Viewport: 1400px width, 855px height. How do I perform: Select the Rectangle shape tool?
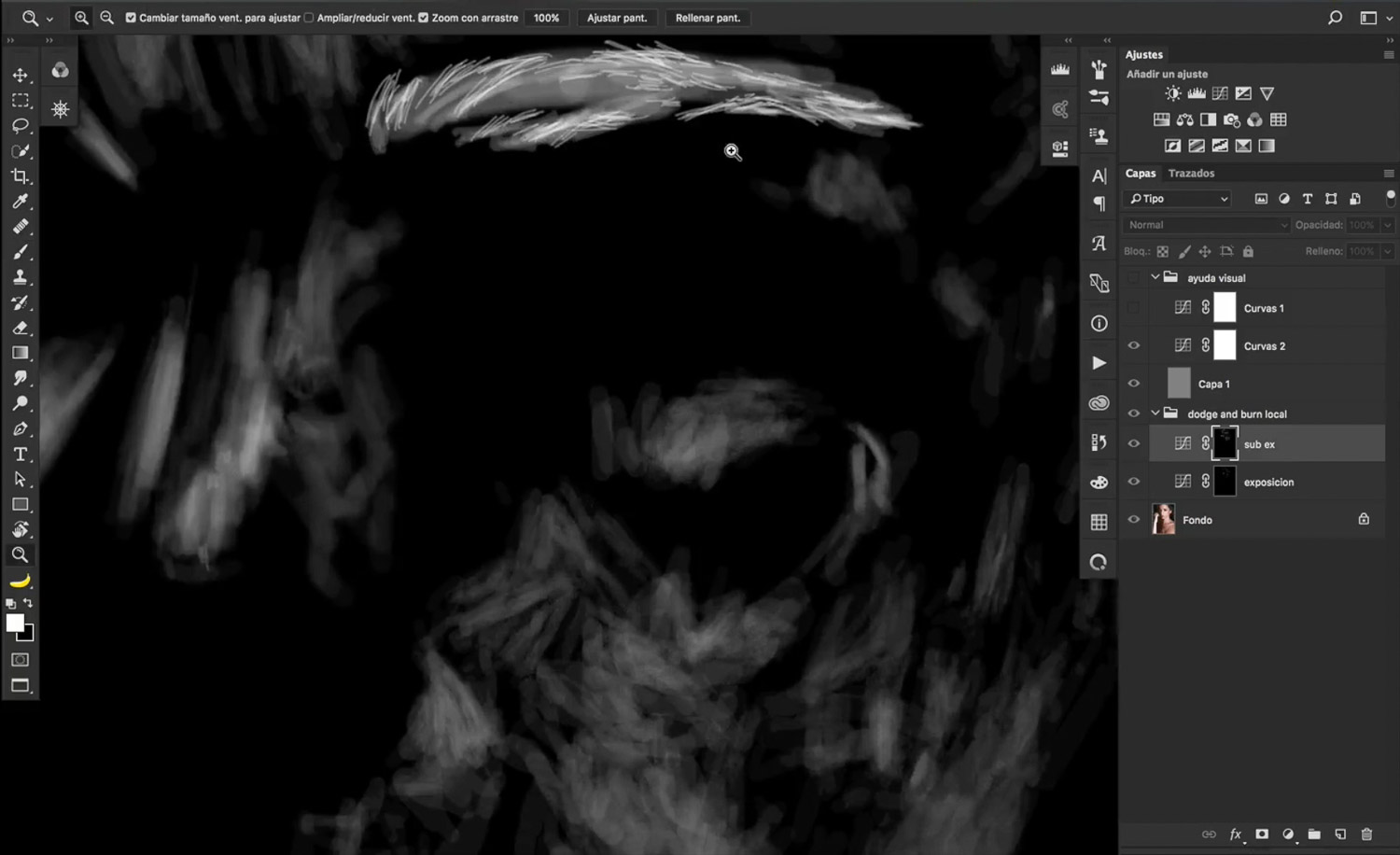[20, 504]
